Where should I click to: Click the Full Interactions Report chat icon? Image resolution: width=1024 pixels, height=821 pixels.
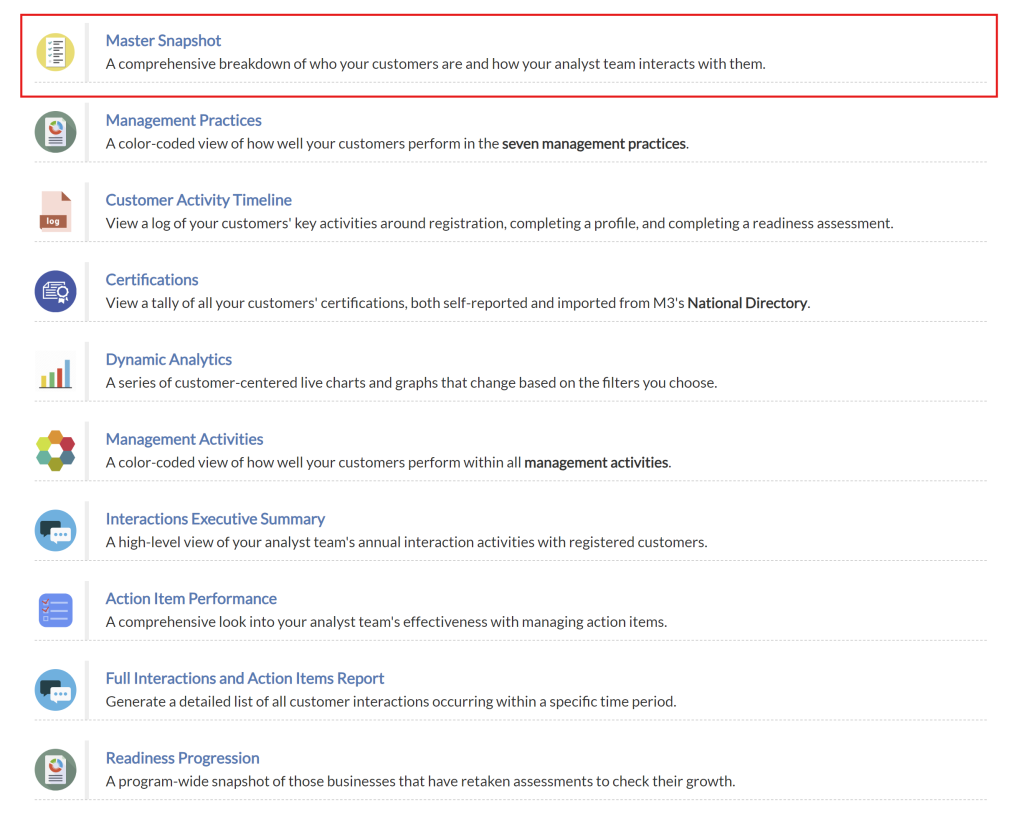pyautogui.click(x=55, y=690)
